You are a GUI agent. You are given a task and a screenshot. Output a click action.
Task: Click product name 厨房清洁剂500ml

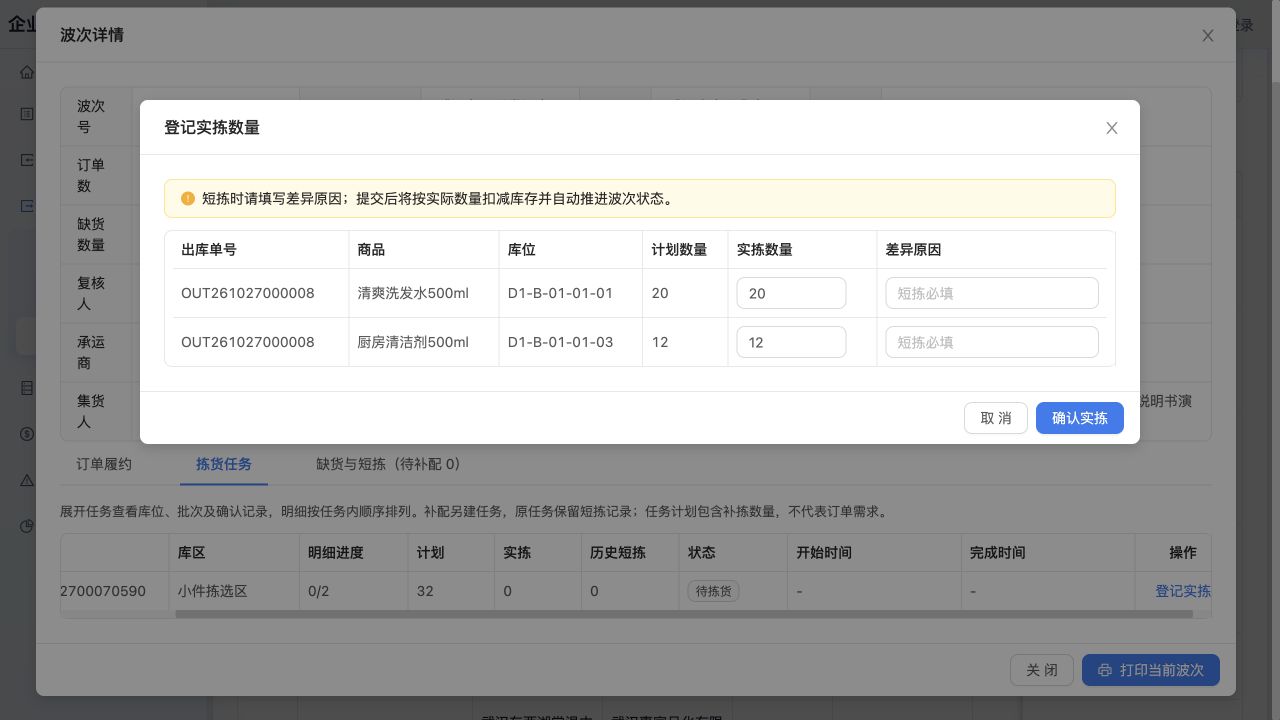point(413,342)
